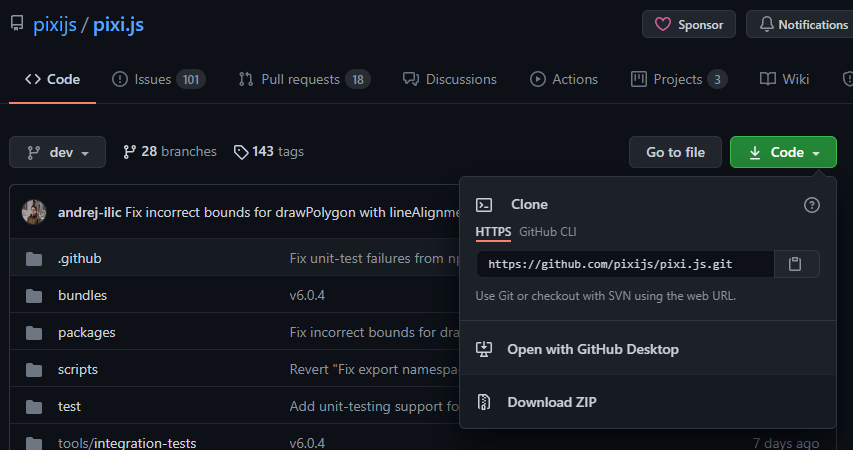Click the ZIP file icon
The width and height of the screenshot is (853, 450).
pyautogui.click(x=484, y=402)
